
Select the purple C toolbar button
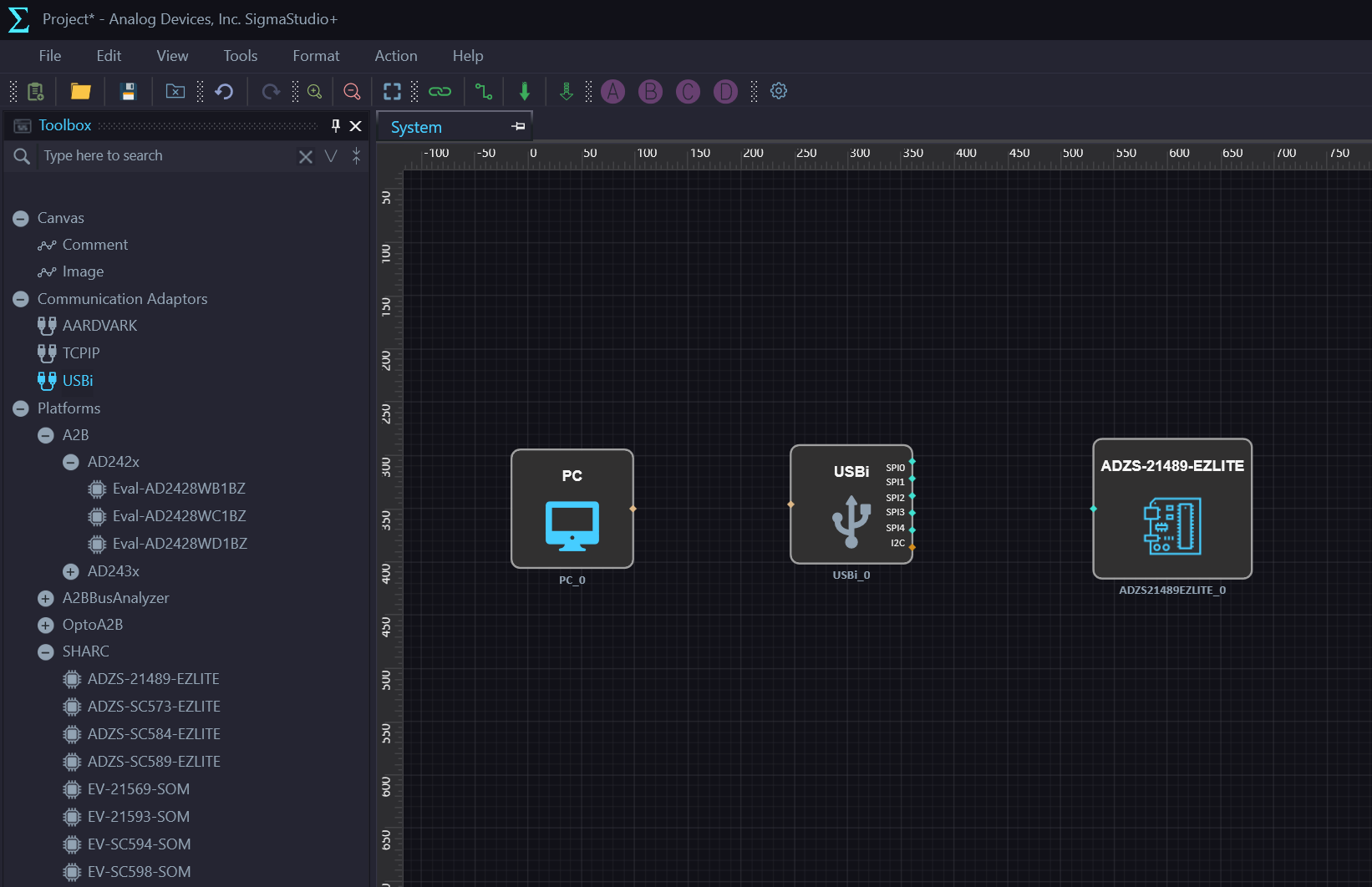click(x=689, y=91)
